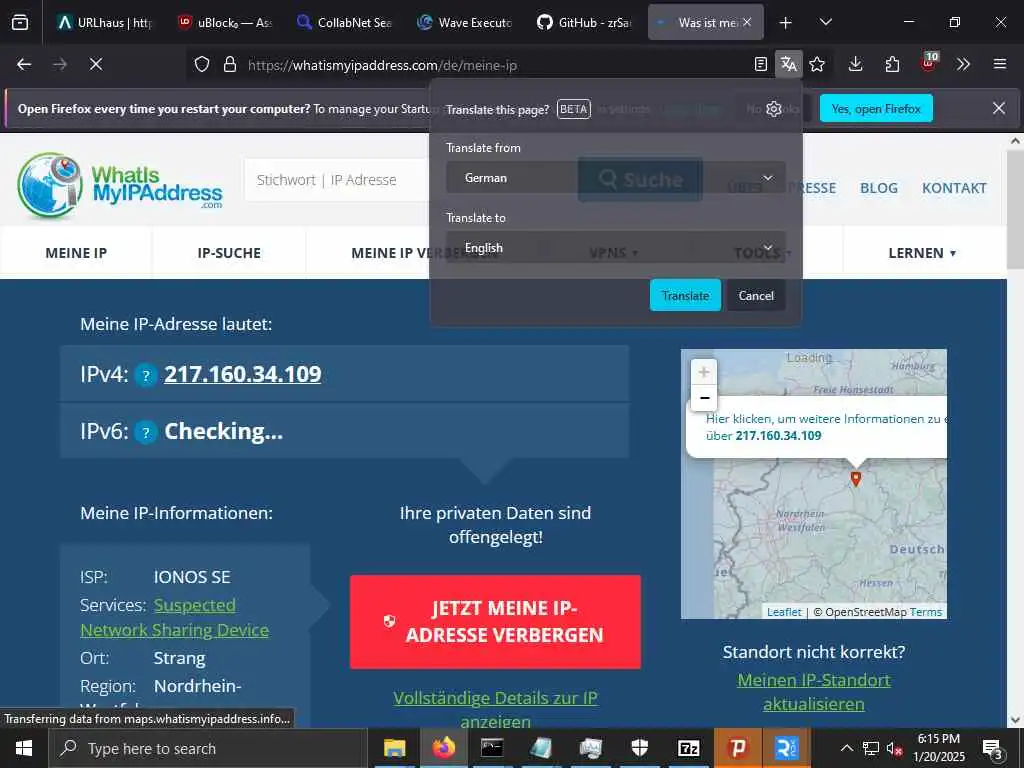Click the red location pin on map
This screenshot has height=768, width=1024.
point(856,479)
